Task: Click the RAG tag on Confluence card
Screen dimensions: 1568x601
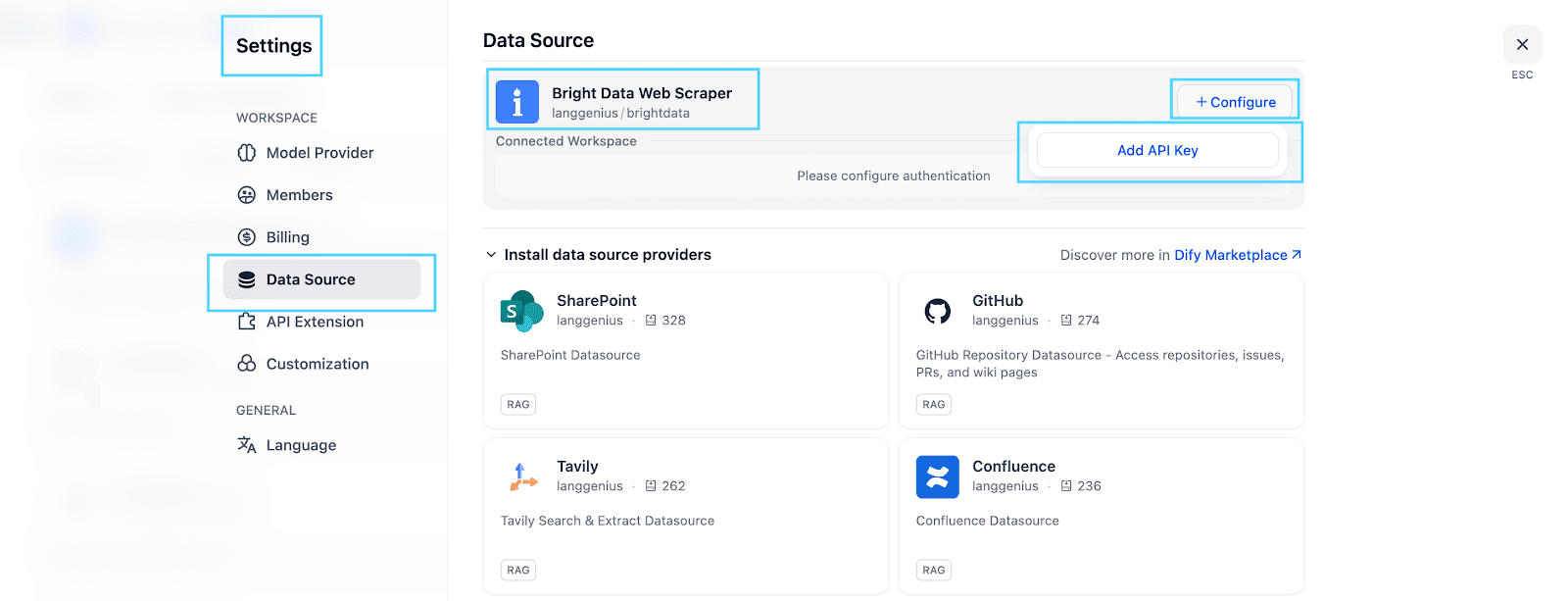Action: (933, 570)
